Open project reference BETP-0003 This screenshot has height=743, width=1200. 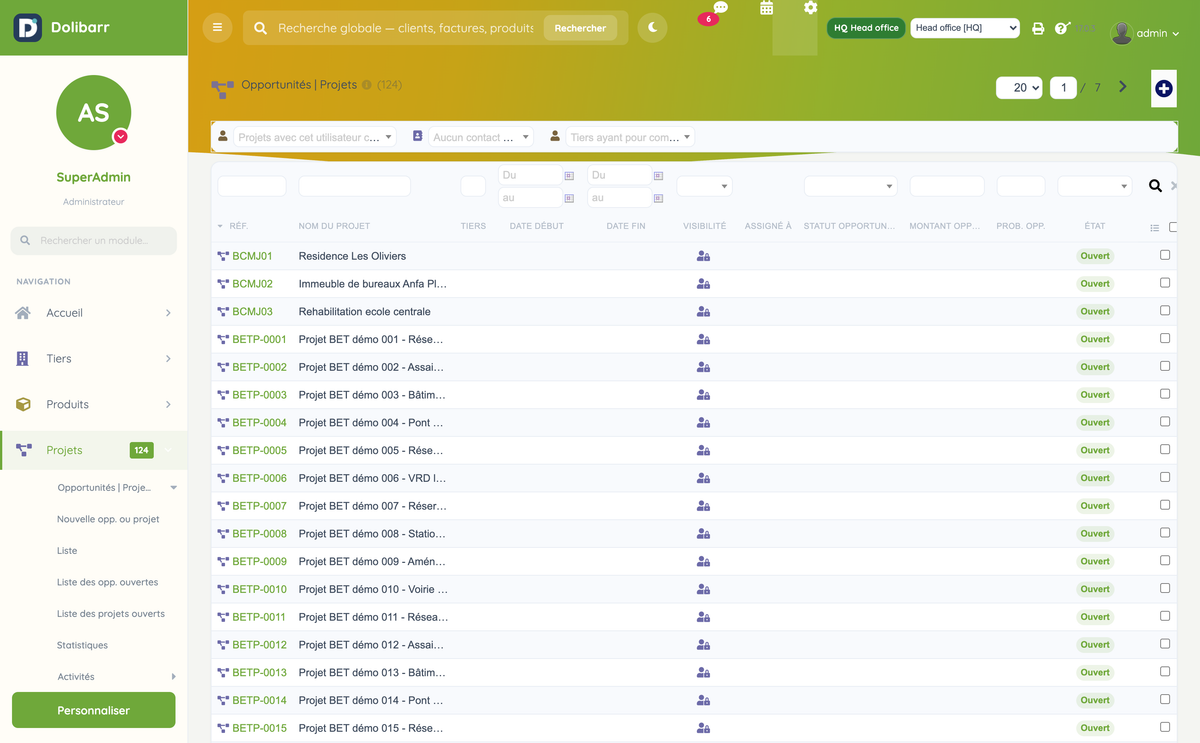click(x=259, y=395)
